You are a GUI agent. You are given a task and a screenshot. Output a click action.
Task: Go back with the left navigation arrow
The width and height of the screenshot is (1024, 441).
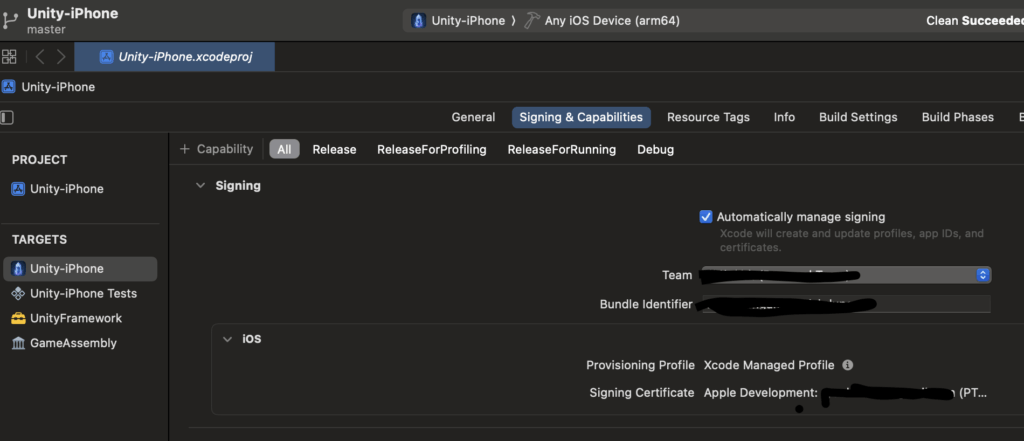click(x=40, y=57)
